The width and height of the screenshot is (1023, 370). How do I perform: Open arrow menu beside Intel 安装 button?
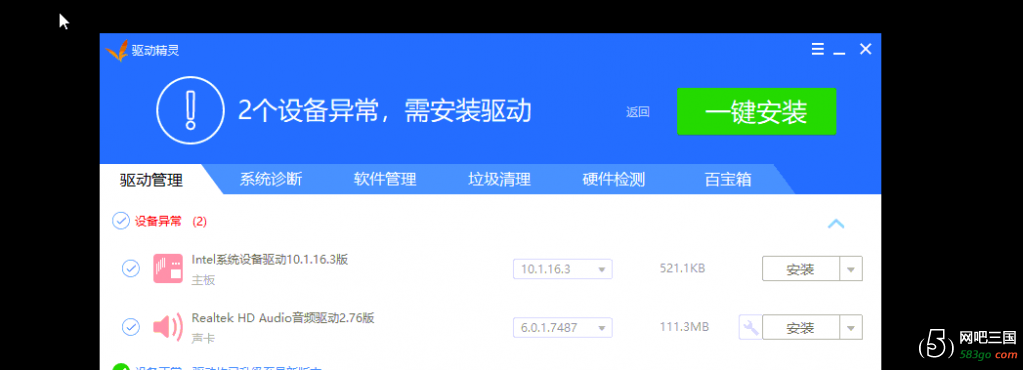click(851, 269)
